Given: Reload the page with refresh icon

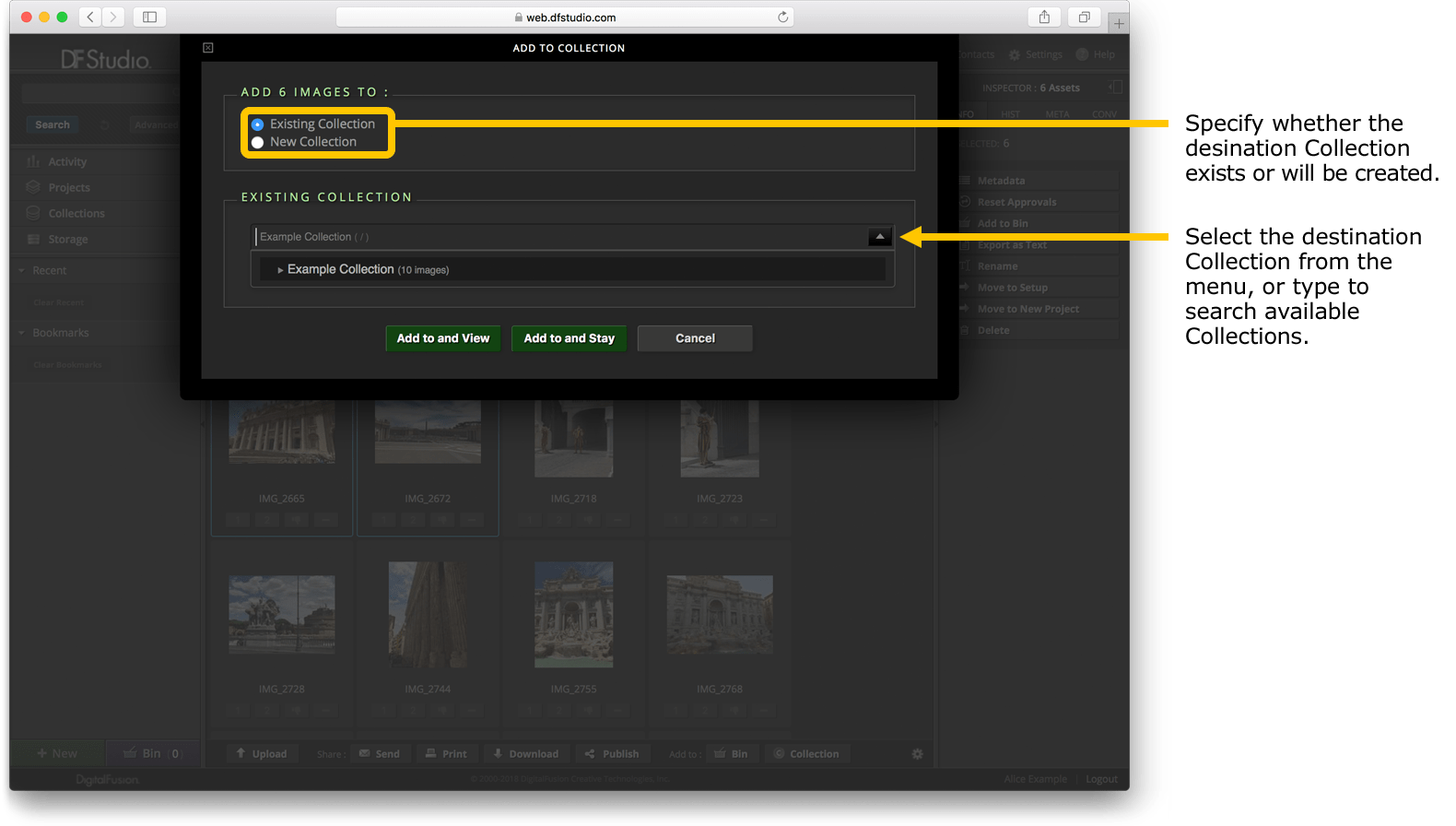Looking at the screenshot, I should tap(782, 17).
